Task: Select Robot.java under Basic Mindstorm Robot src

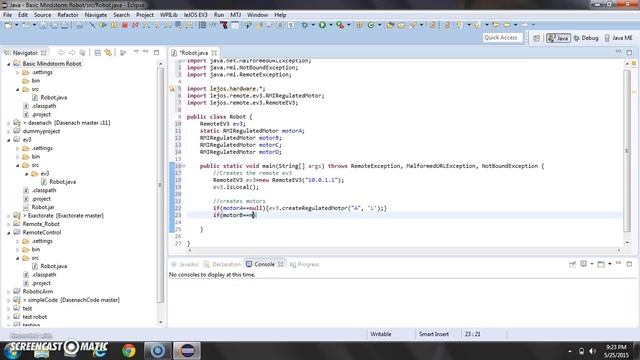Action: click(53, 98)
